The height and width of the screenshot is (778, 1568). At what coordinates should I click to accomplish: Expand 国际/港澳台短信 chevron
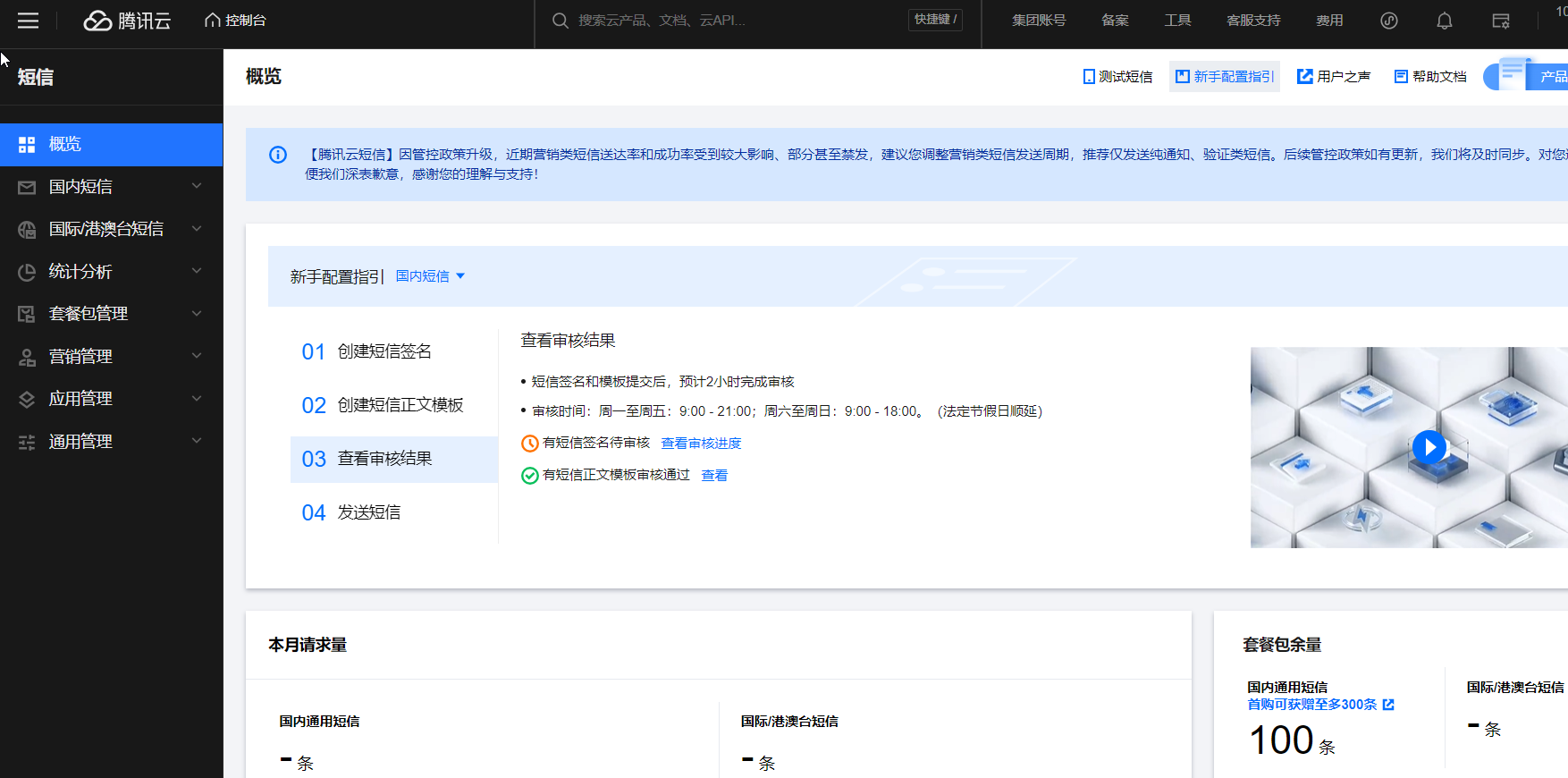click(x=197, y=228)
